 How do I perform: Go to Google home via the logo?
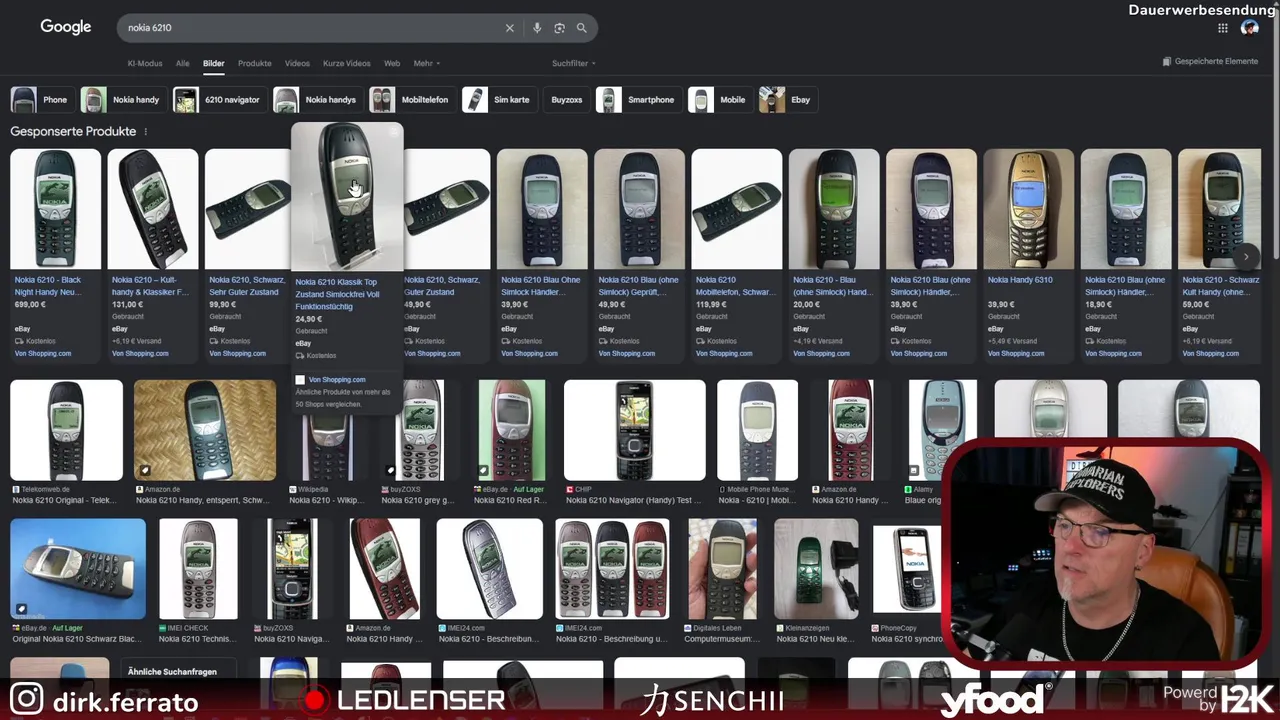(66, 27)
